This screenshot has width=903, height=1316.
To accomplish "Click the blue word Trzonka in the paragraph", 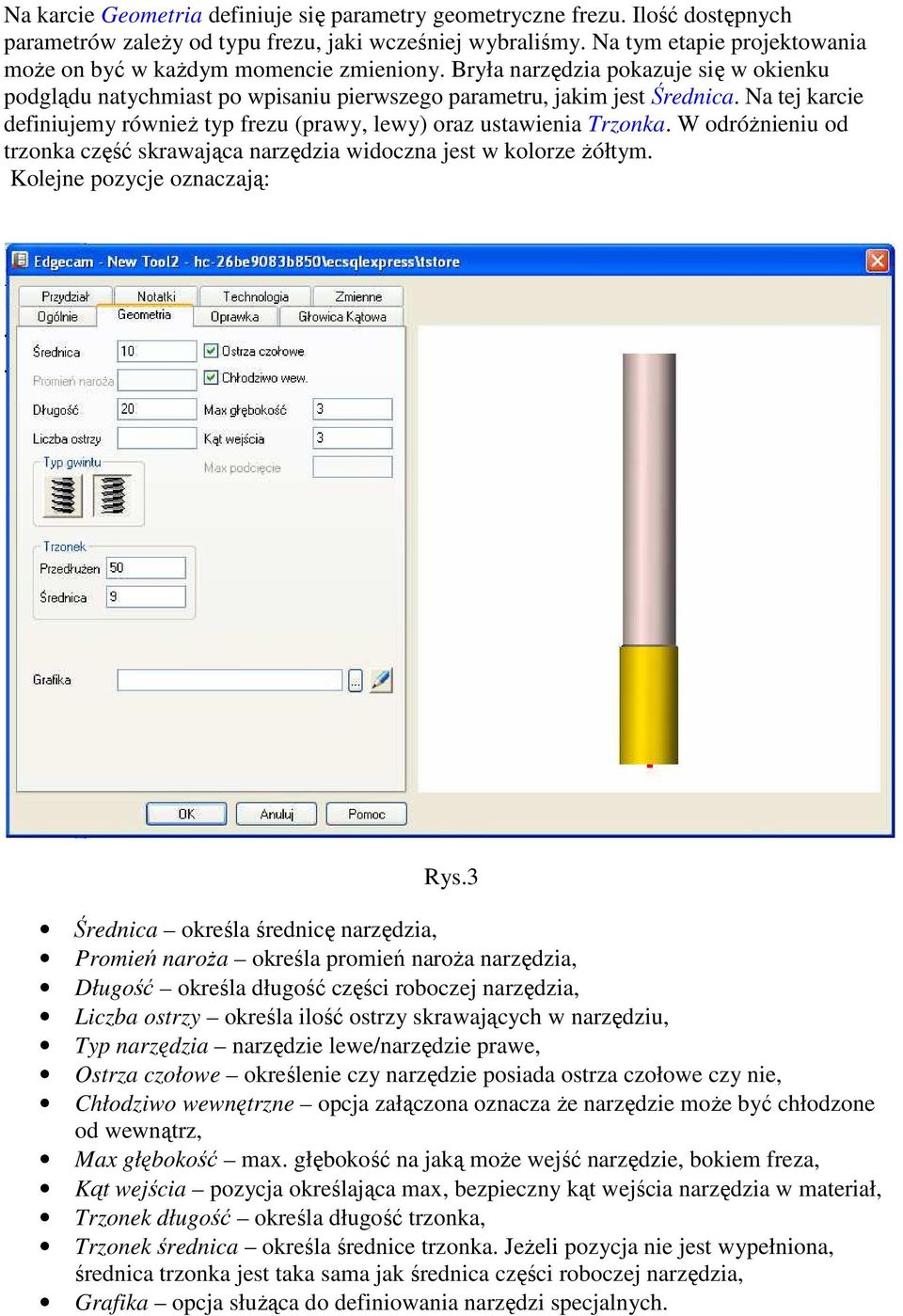I will pyautogui.click(x=626, y=124).
